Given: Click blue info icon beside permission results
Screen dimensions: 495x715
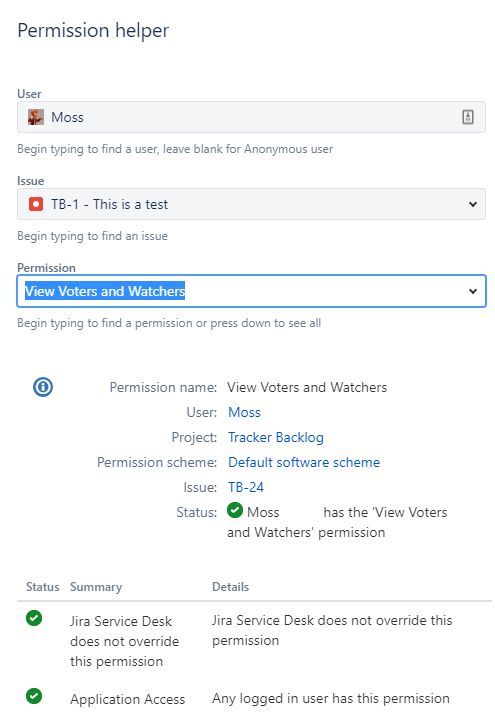Looking at the screenshot, I should tap(43, 387).
